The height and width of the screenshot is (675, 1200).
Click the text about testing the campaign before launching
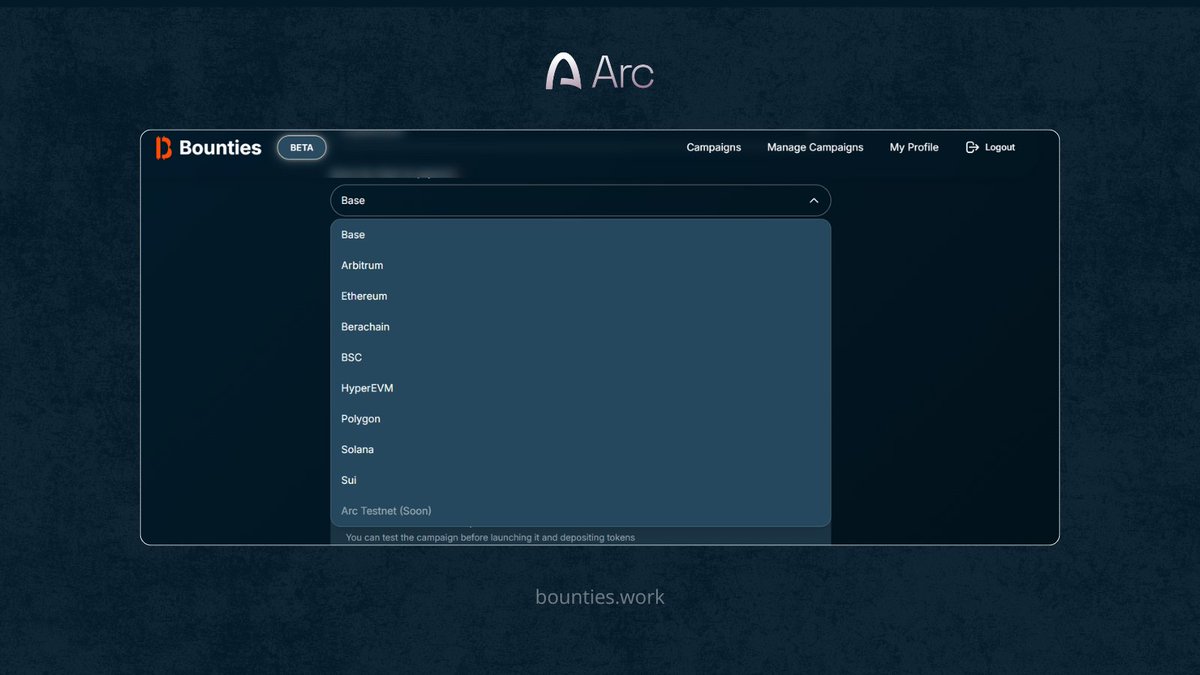pos(490,537)
